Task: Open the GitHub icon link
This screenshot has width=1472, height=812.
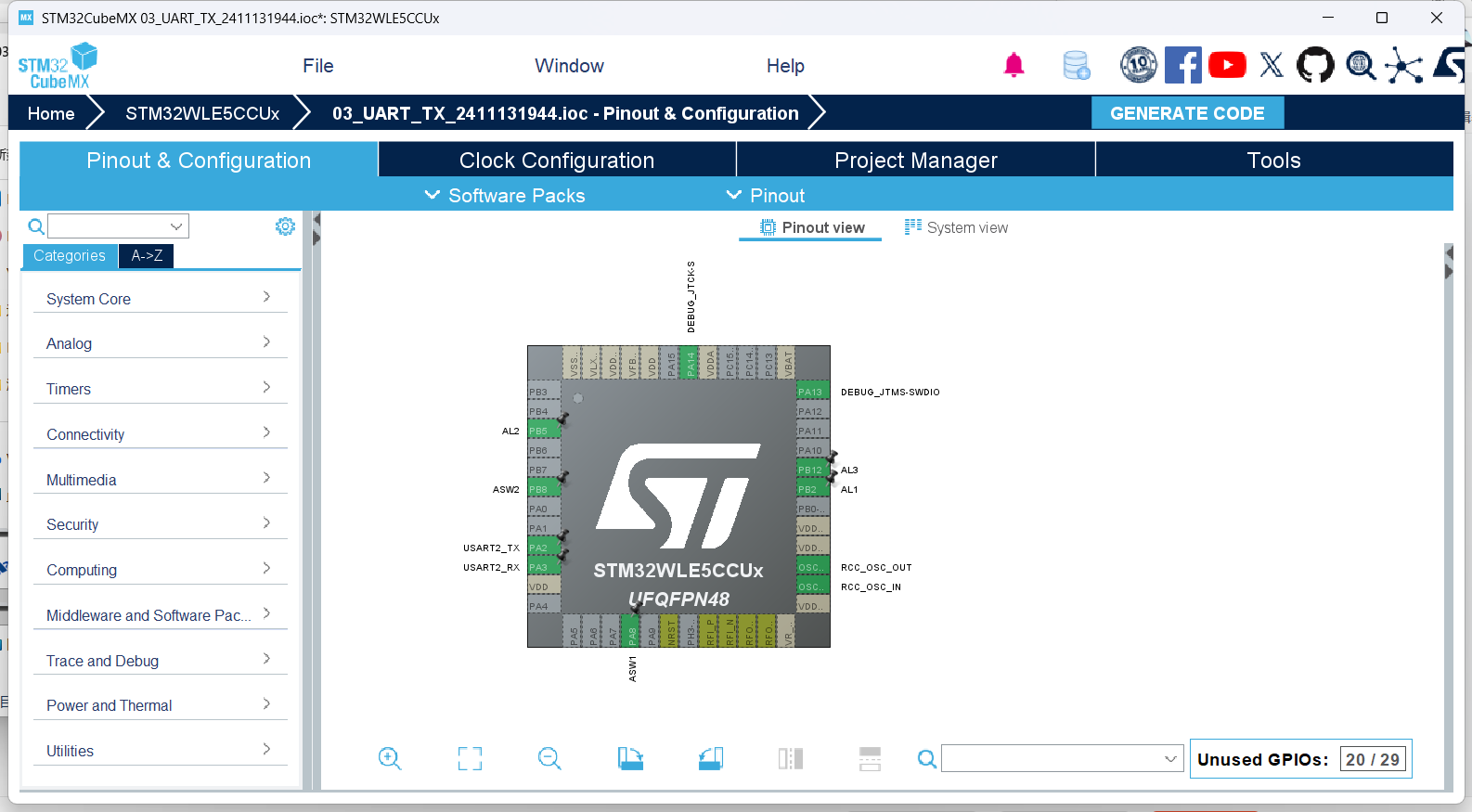Action: tap(1315, 65)
